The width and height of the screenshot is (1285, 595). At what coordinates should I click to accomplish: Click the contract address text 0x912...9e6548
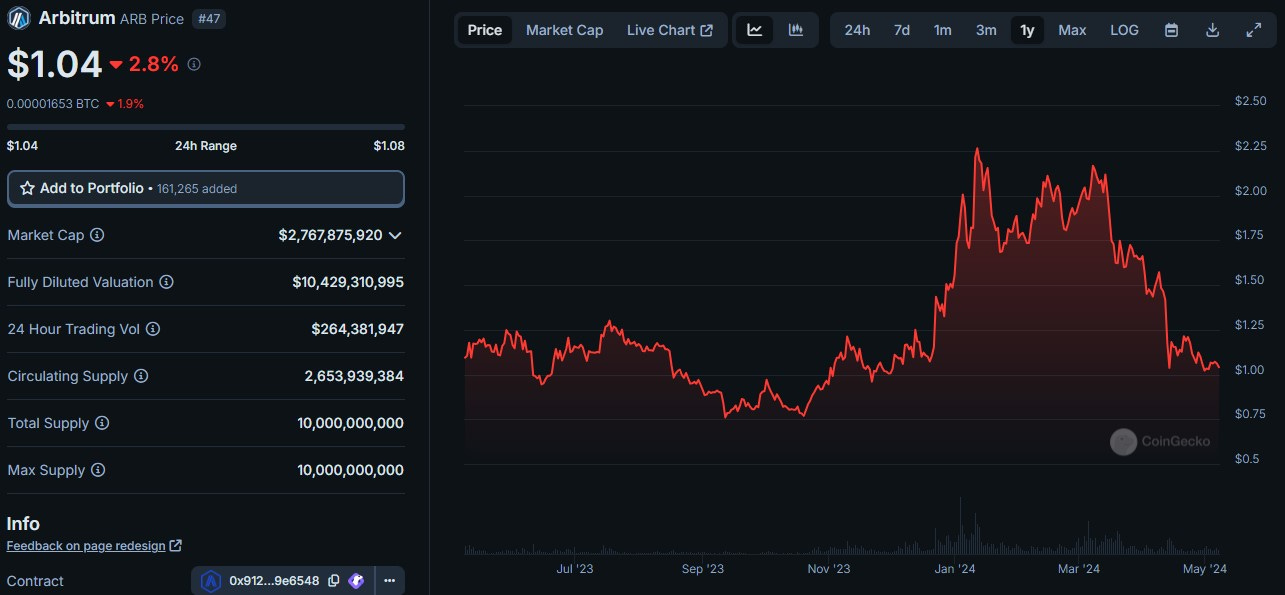(x=274, y=580)
